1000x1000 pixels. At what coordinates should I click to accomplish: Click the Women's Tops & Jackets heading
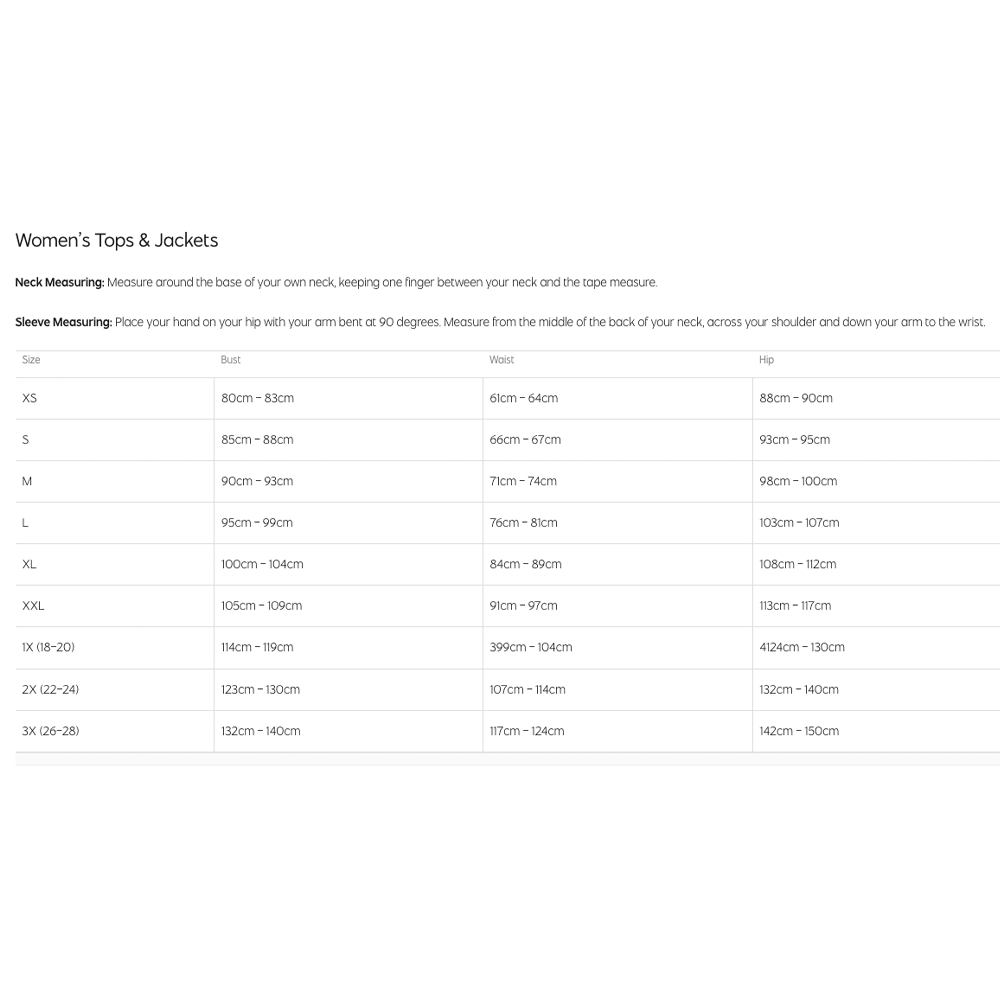point(116,240)
